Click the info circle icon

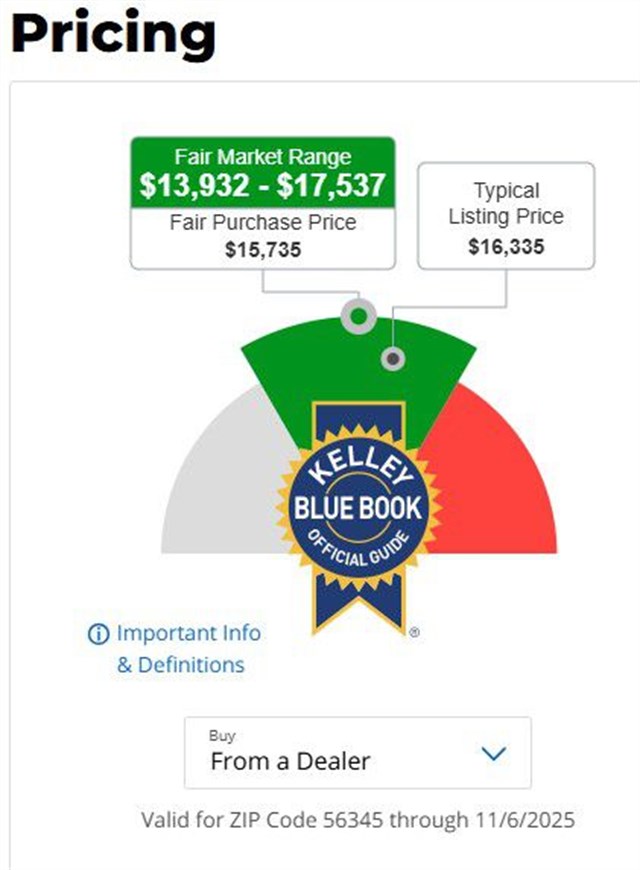point(98,634)
